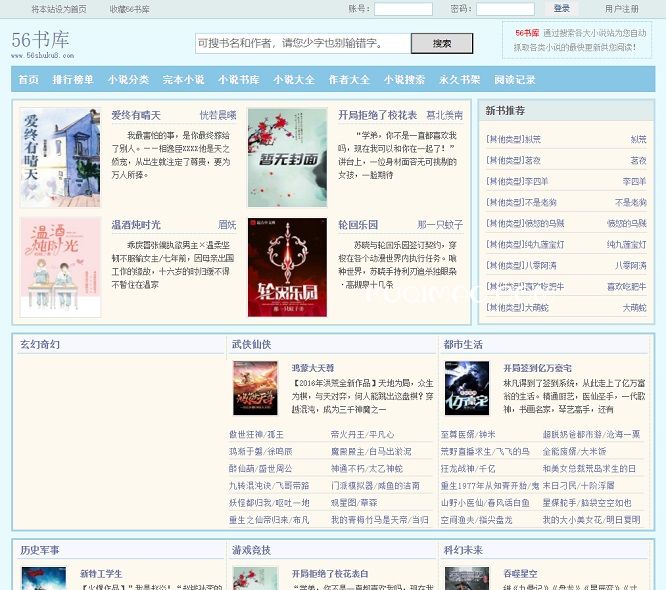Open [其他类型]李四羊 in 新书推荐 list
This screenshot has height=590, width=666.
[x=517, y=181]
